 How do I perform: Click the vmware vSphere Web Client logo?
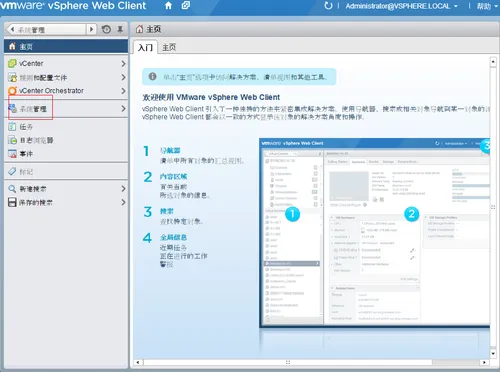(x=73, y=6)
